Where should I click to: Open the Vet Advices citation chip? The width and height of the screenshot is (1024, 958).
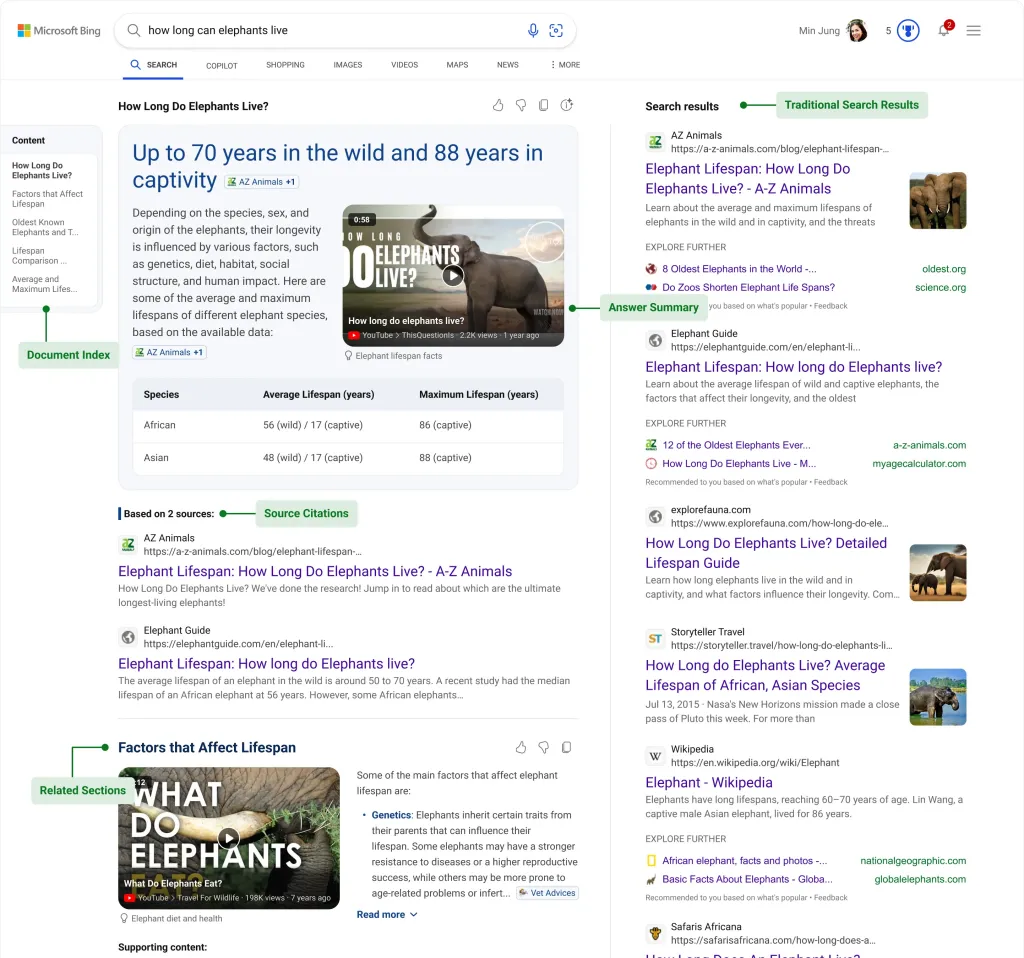click(547, 893)
